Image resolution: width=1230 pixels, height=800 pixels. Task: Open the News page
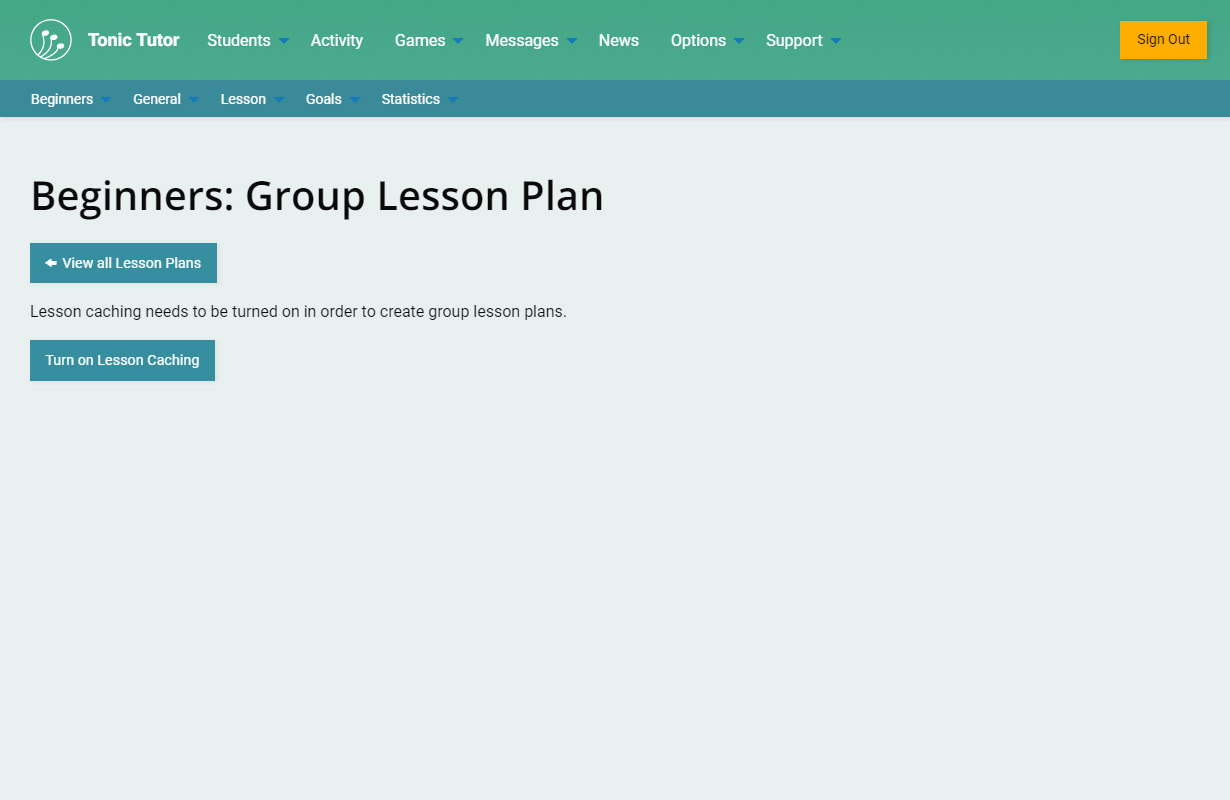[619, 40]
